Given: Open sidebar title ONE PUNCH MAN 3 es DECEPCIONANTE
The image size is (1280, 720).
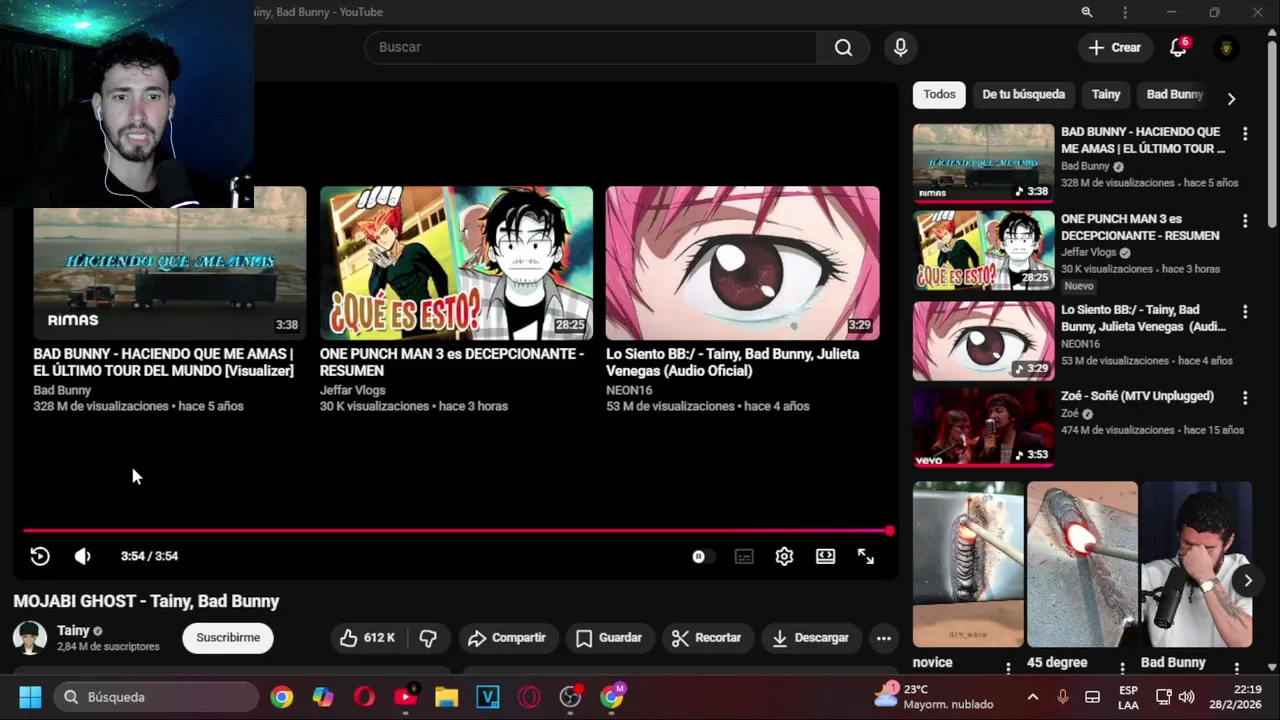Looking at the screenshot, I should [x=1140, y=227].
